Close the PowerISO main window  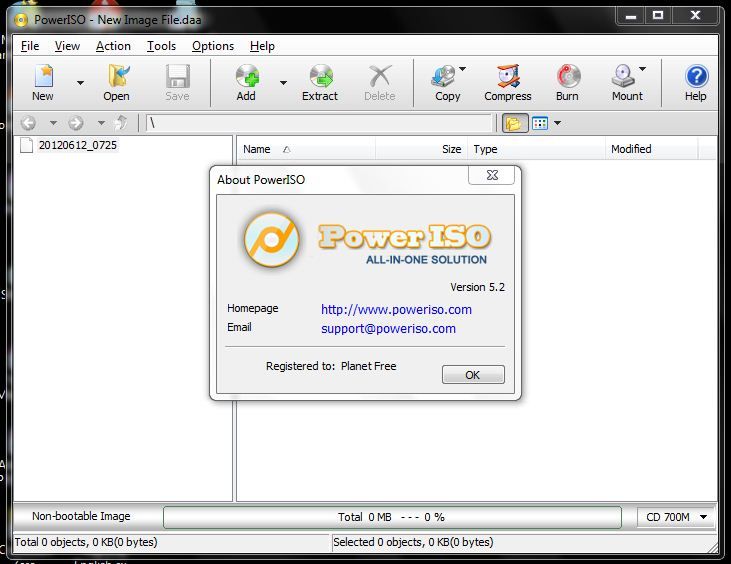(x=695, y=15)
